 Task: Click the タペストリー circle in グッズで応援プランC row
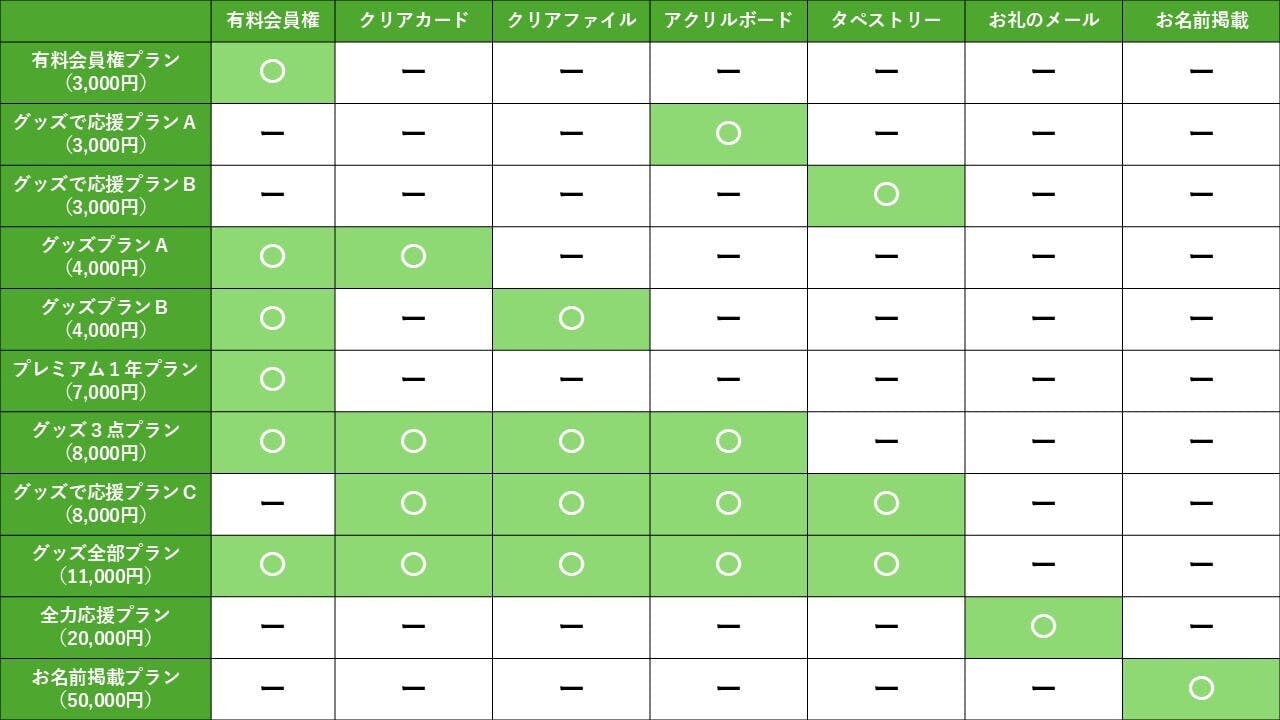pyautogui.click(x=886, y=503)
